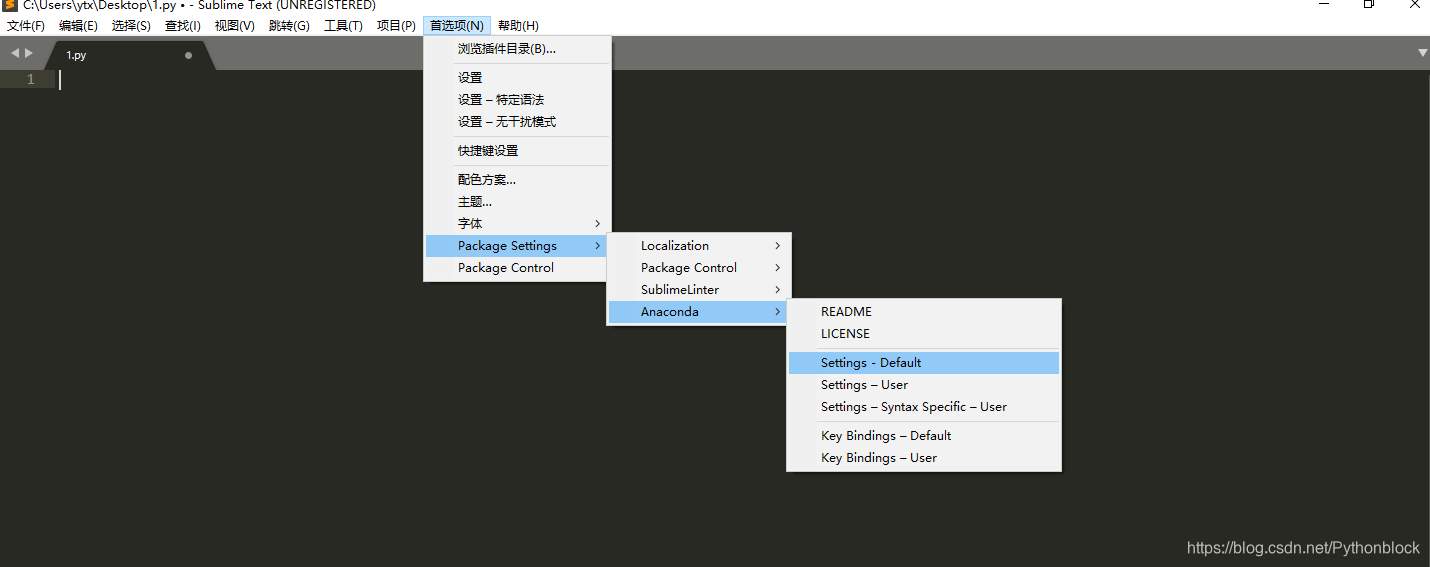The width and height of the screenshot is (1430, 567).
Task: Expand the Localization submenu
Action: tap(699, 245)
